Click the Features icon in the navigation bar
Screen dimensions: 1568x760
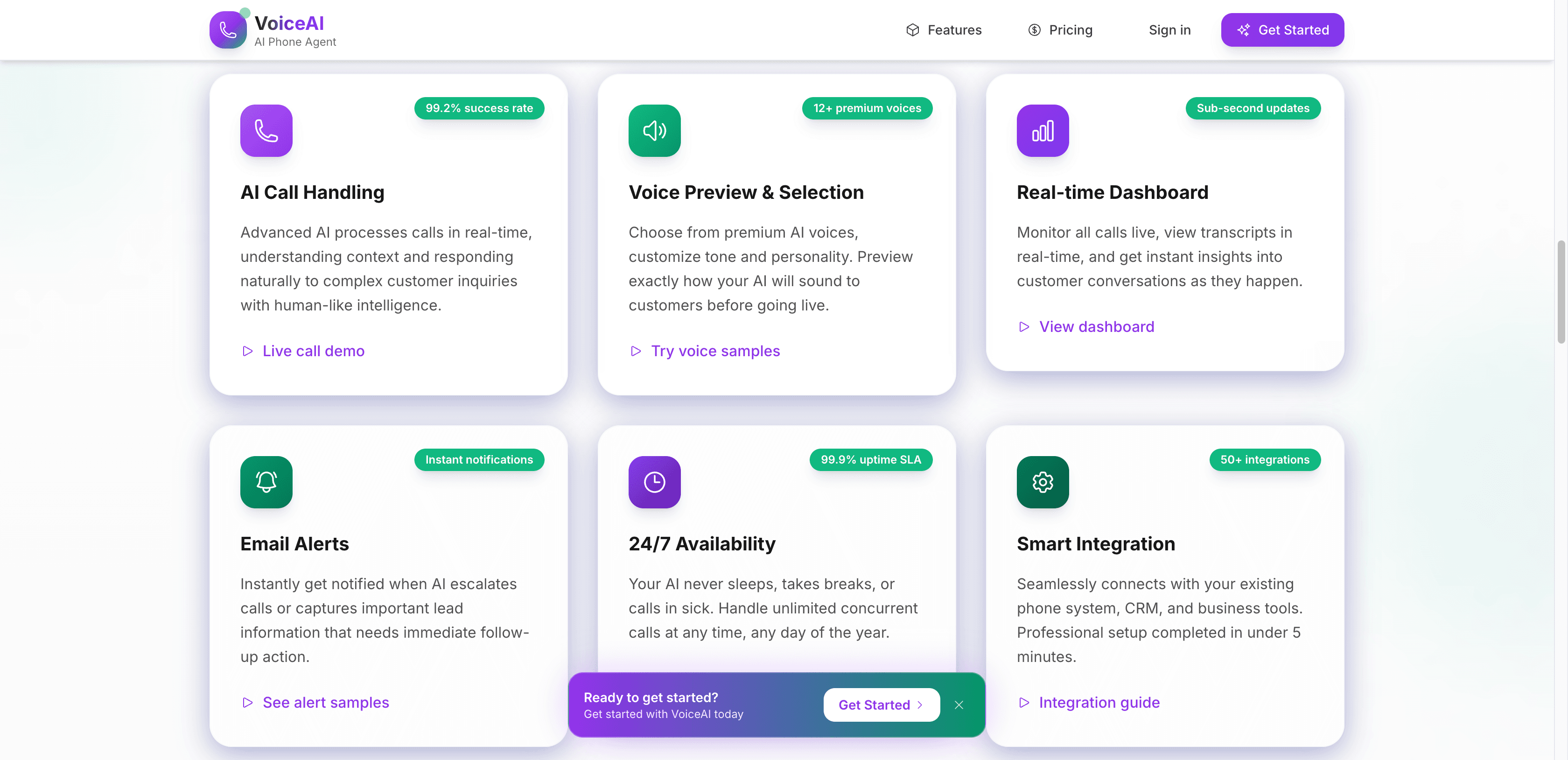[912, 29]
